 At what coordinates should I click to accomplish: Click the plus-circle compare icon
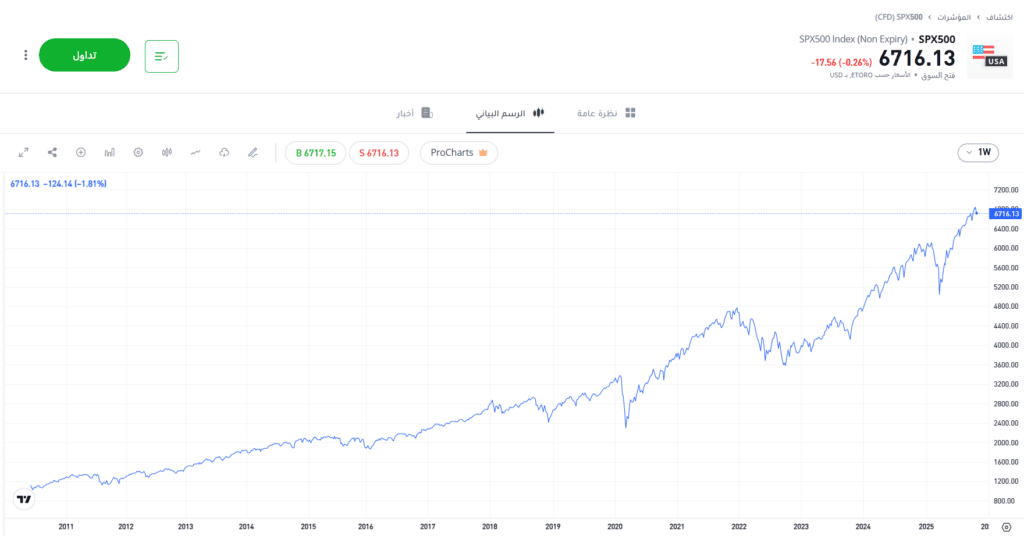(x=81, y=153)
